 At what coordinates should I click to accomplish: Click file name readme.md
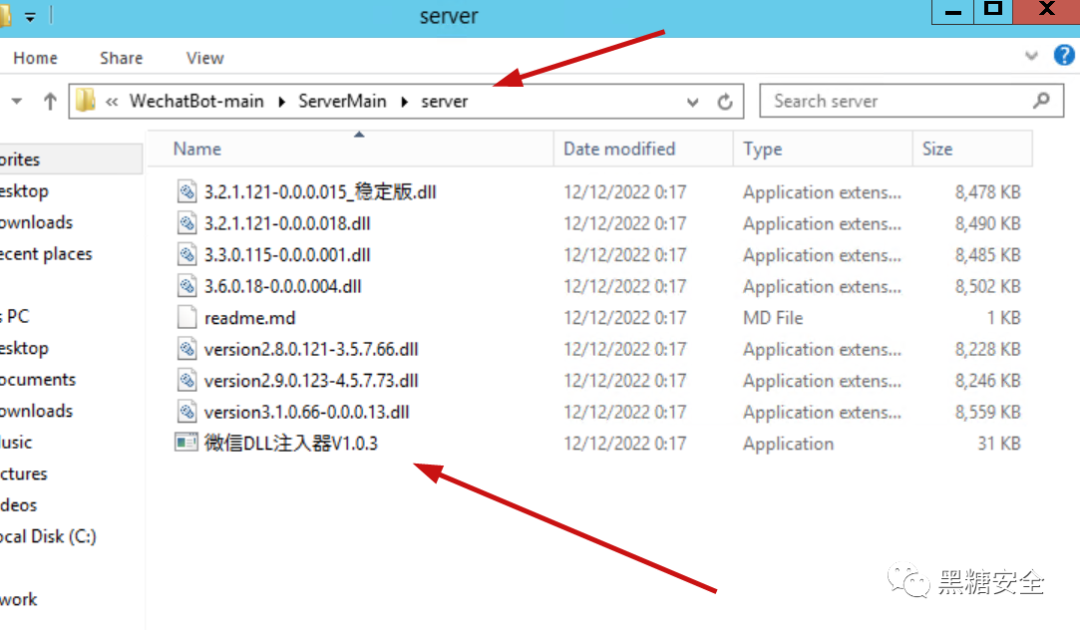point(249,317)
